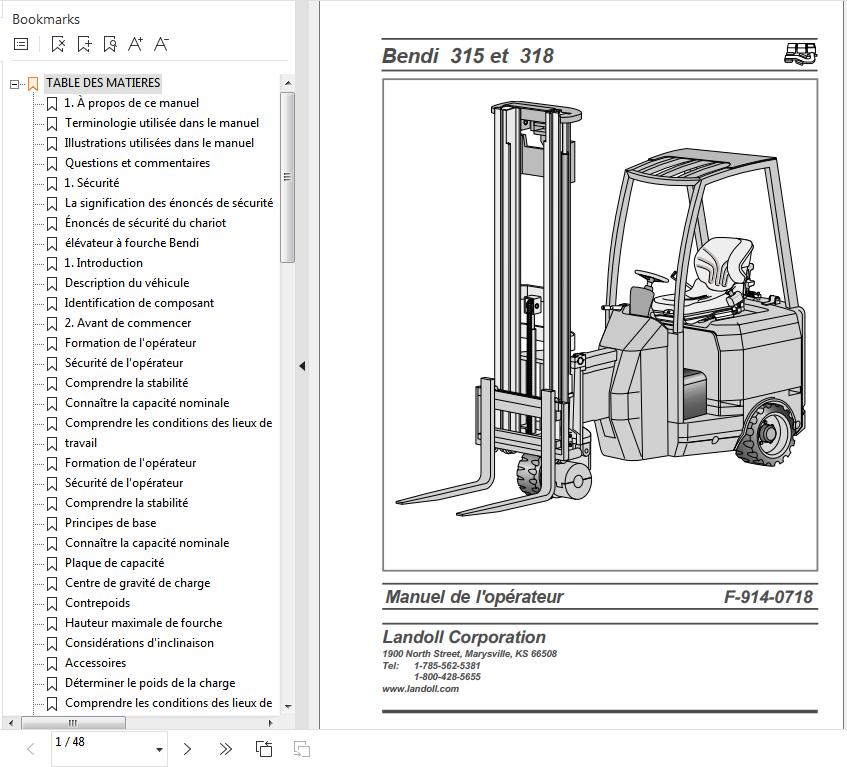Open 'La signification des énoncés de sécurité'
The height and width of the screenshot is (767, 847).
click(169, 203)
